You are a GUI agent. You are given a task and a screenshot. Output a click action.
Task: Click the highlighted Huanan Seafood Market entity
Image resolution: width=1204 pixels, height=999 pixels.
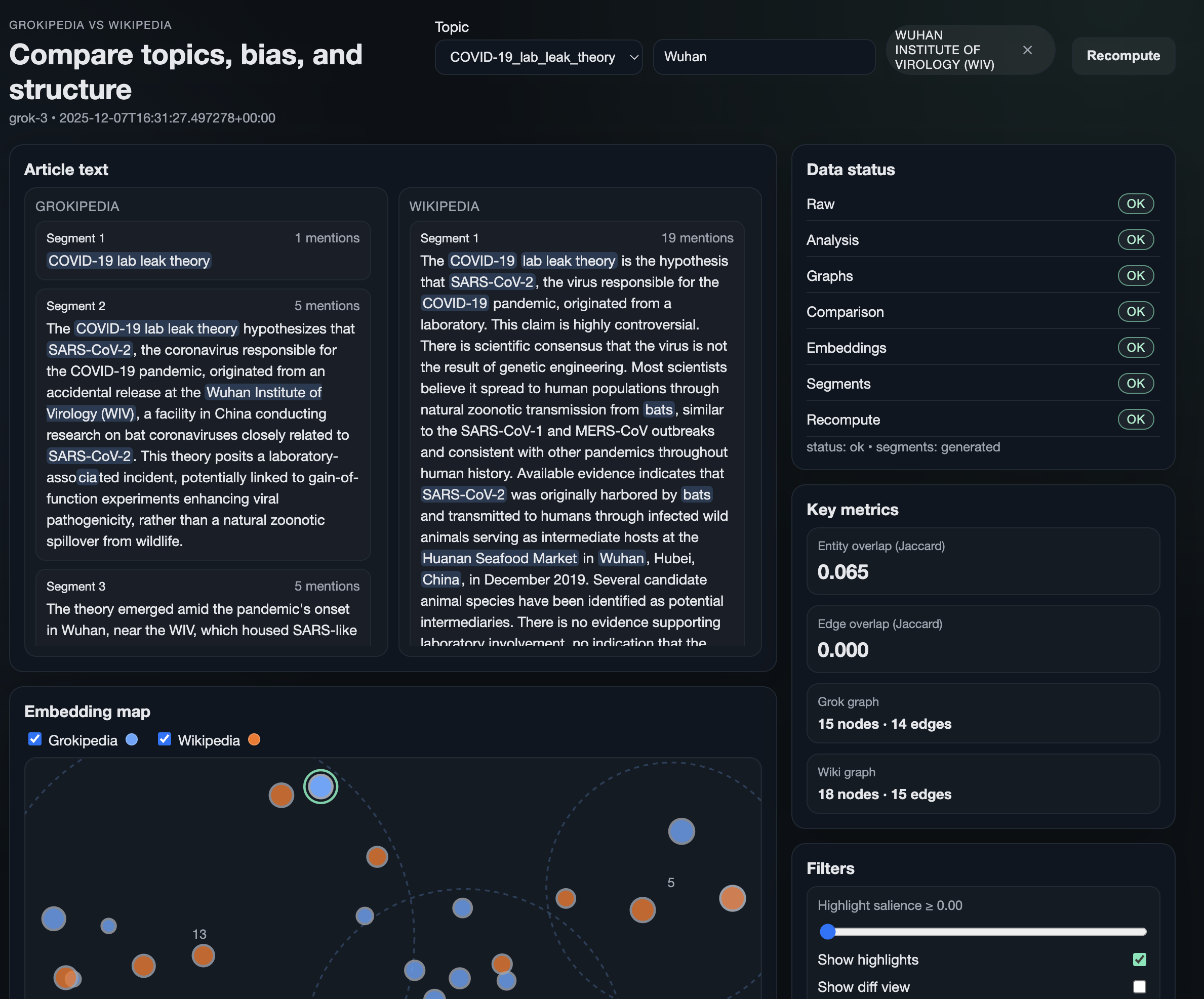[499, 558]
